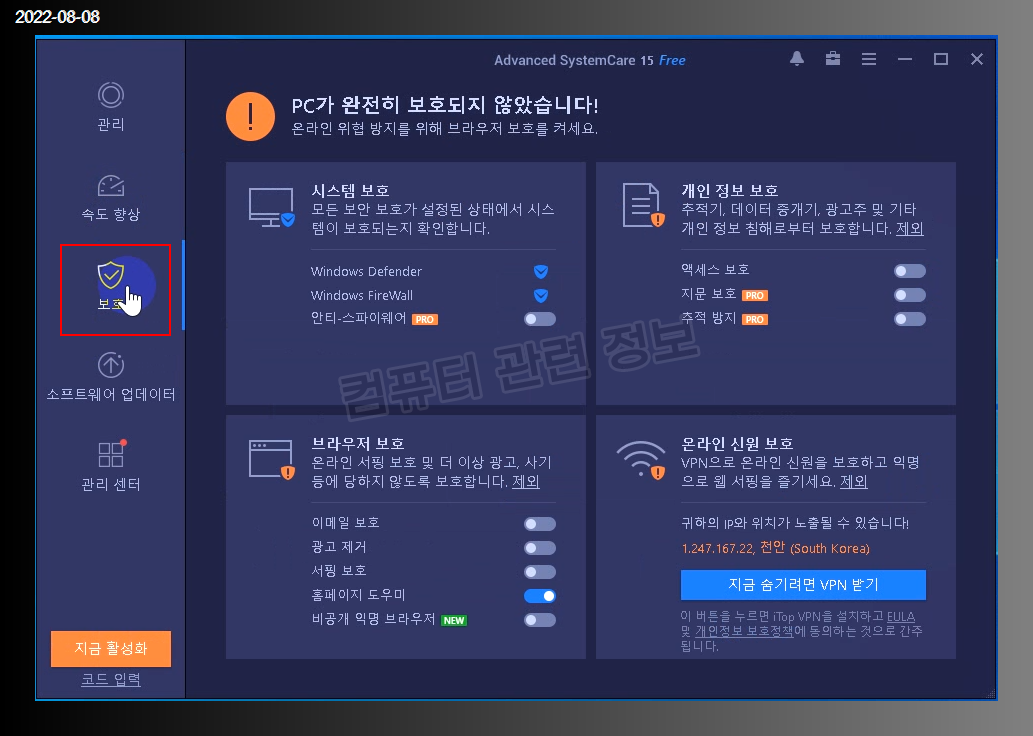
Task: Click the 코드 입력 link
Action: 111,679
